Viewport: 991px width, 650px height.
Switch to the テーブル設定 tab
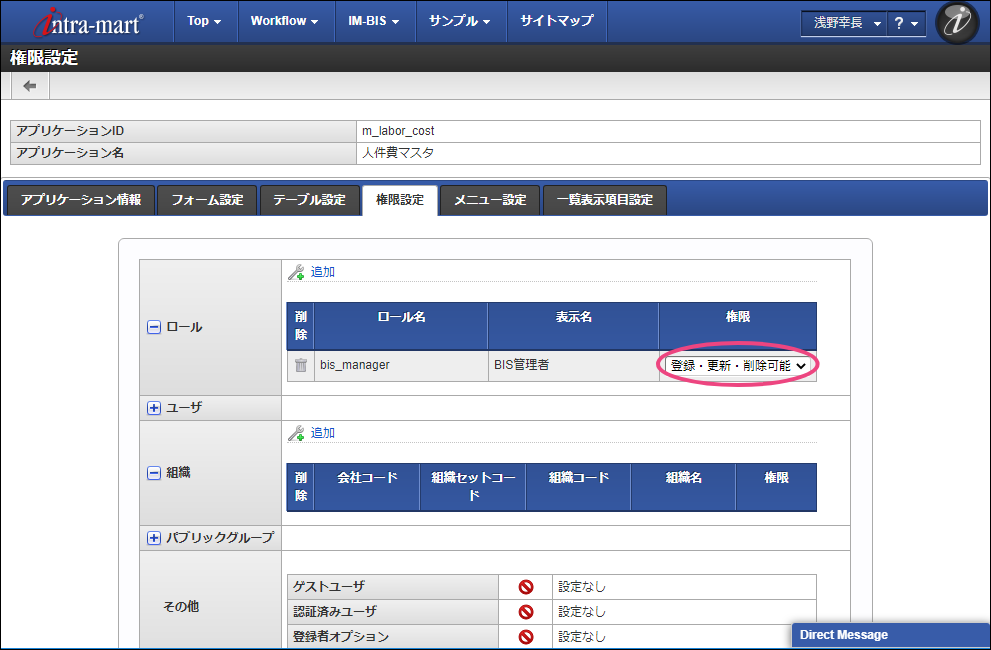tap(309, 200)
